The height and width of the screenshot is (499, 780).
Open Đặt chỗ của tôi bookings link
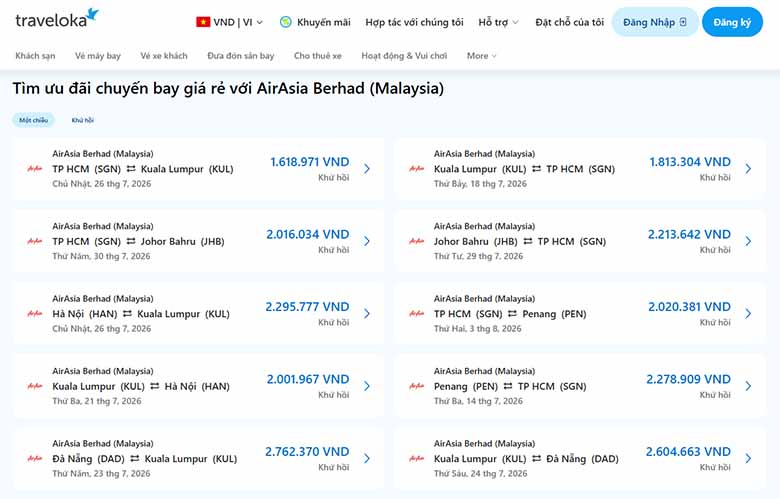point(570,22)
